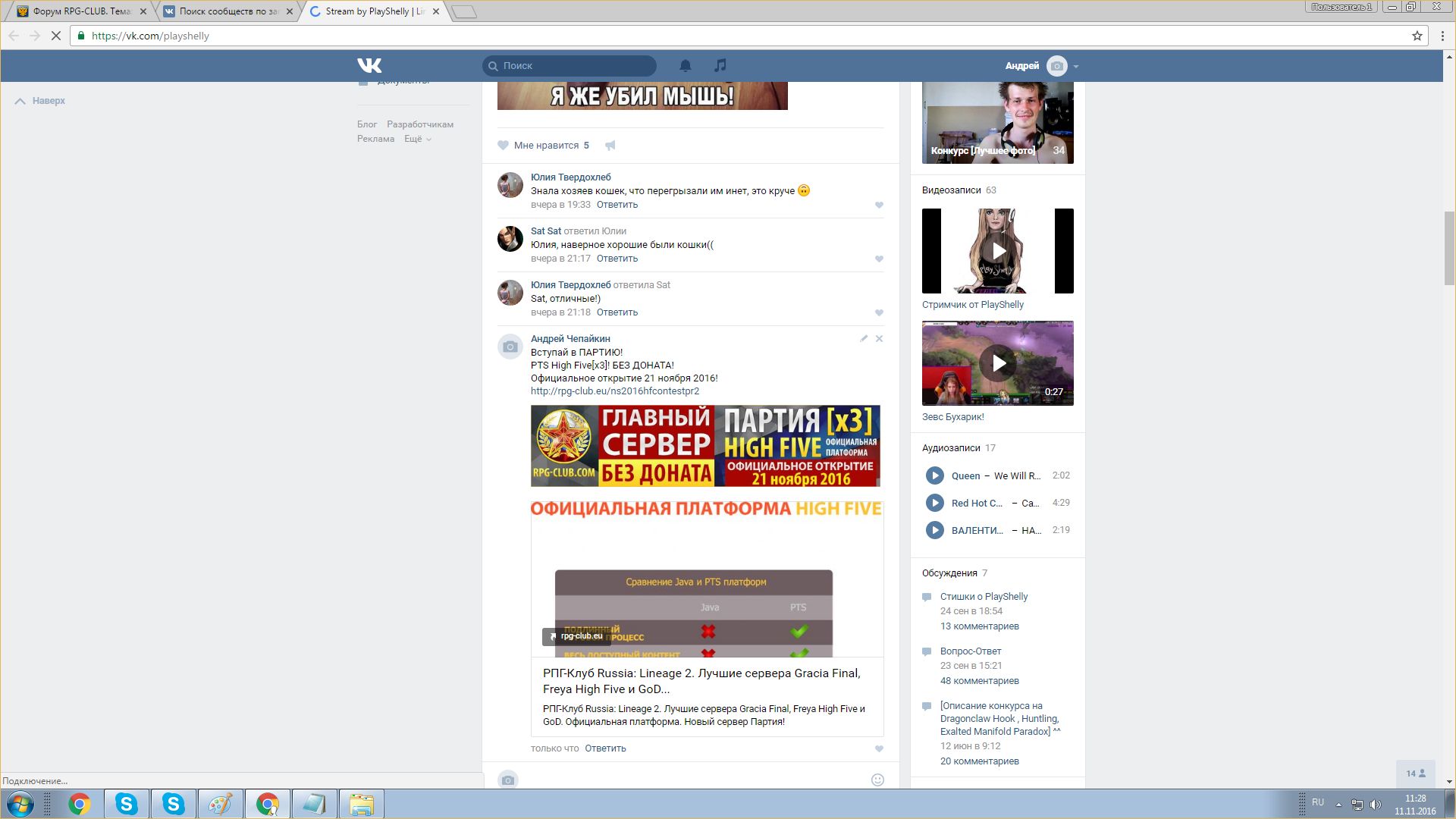1456x819 pixels.
Task: Click the address bar URL
Action: pos(150,36)
